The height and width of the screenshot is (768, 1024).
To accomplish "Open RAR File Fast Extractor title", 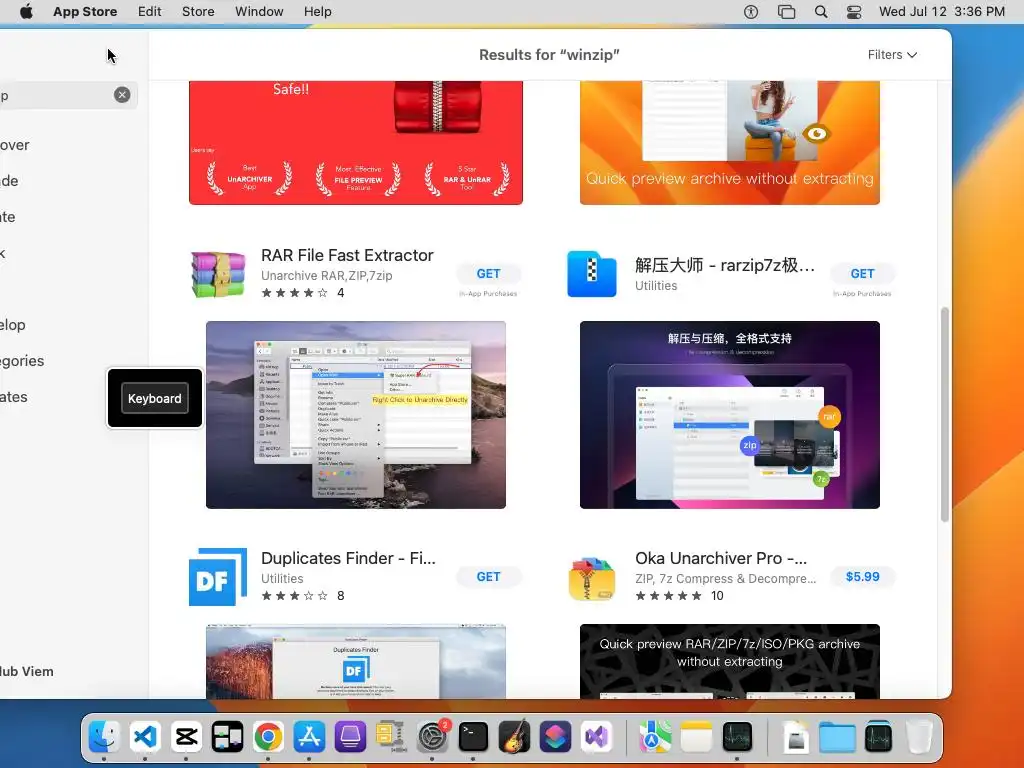I will click(347, 255).
